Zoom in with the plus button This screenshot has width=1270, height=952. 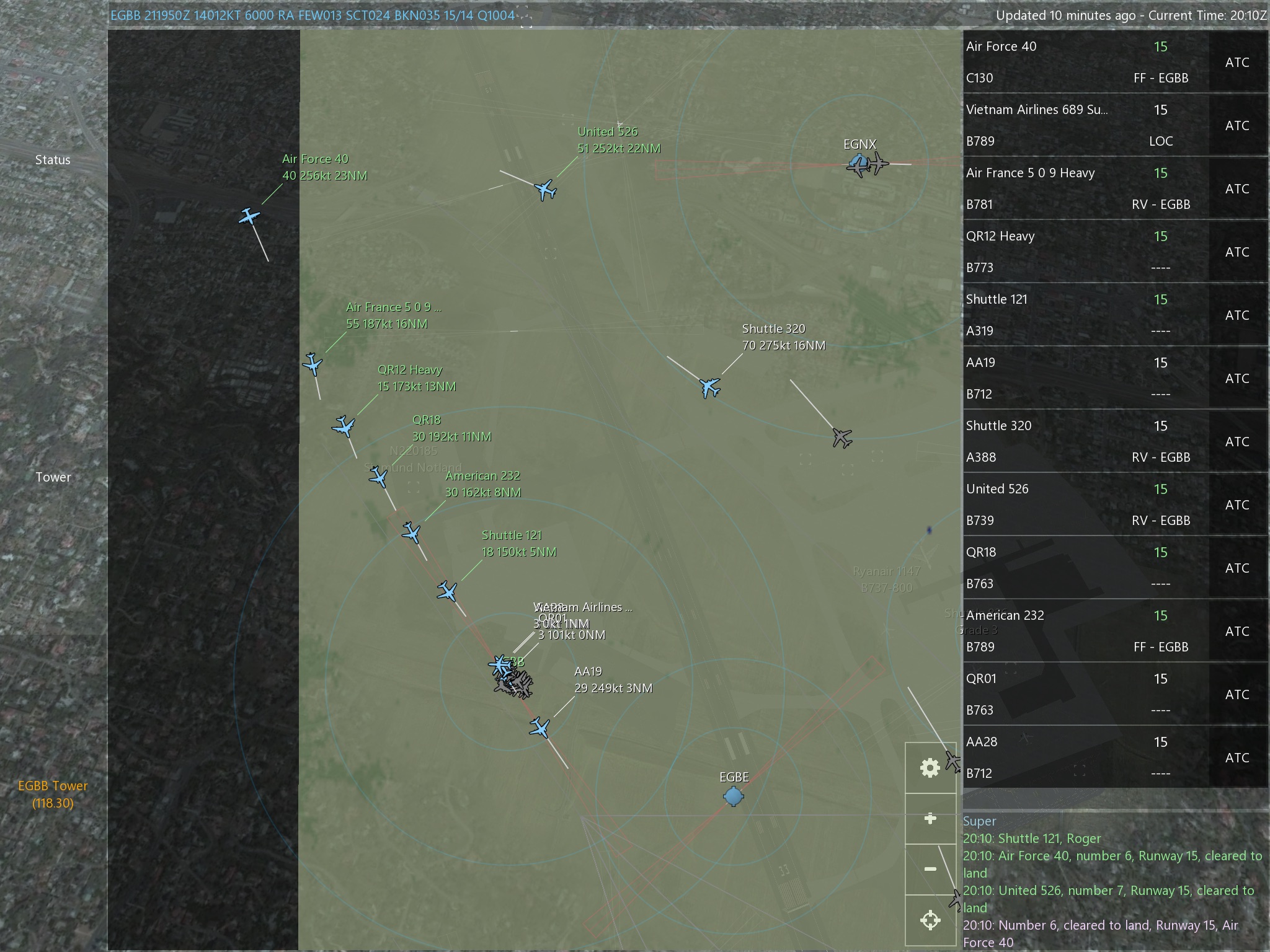(x=930, y=819)
